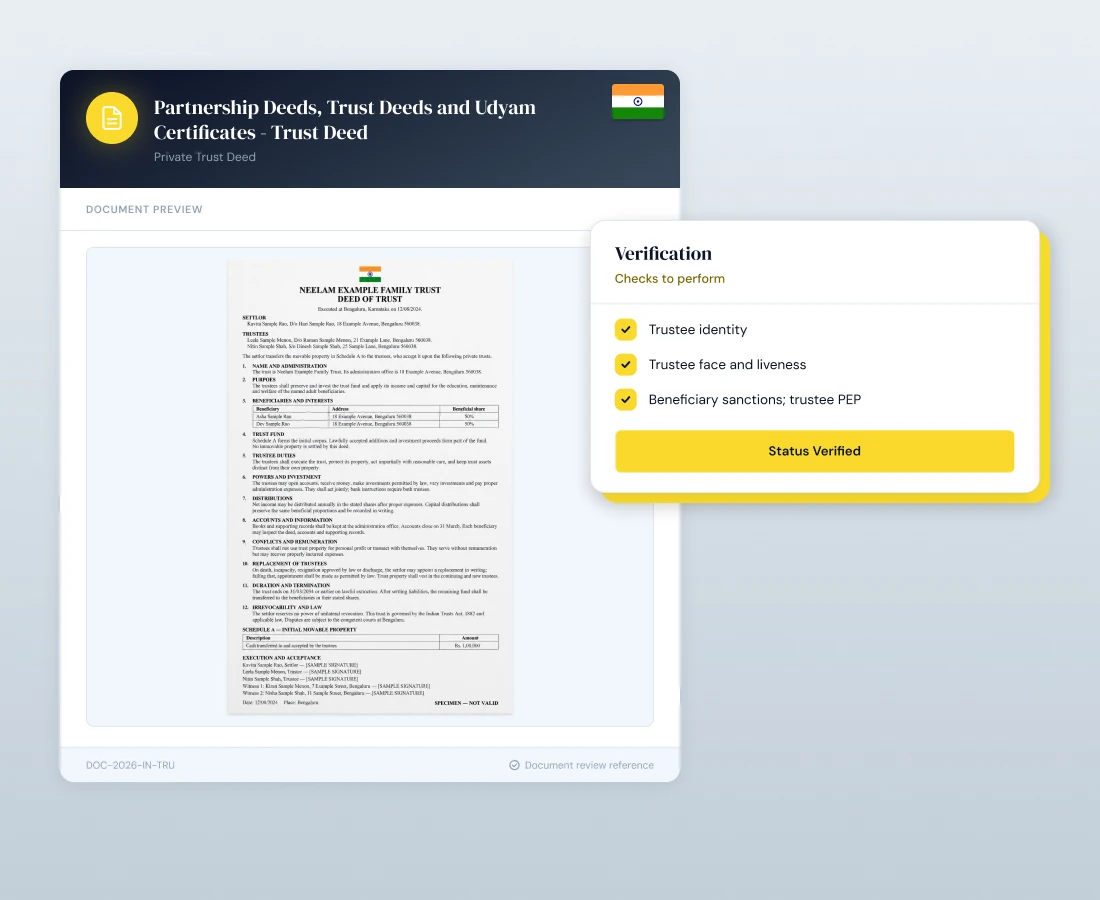Toggle the Beneficiary sanctions; trustee PEP checkbox

point(626,400)
